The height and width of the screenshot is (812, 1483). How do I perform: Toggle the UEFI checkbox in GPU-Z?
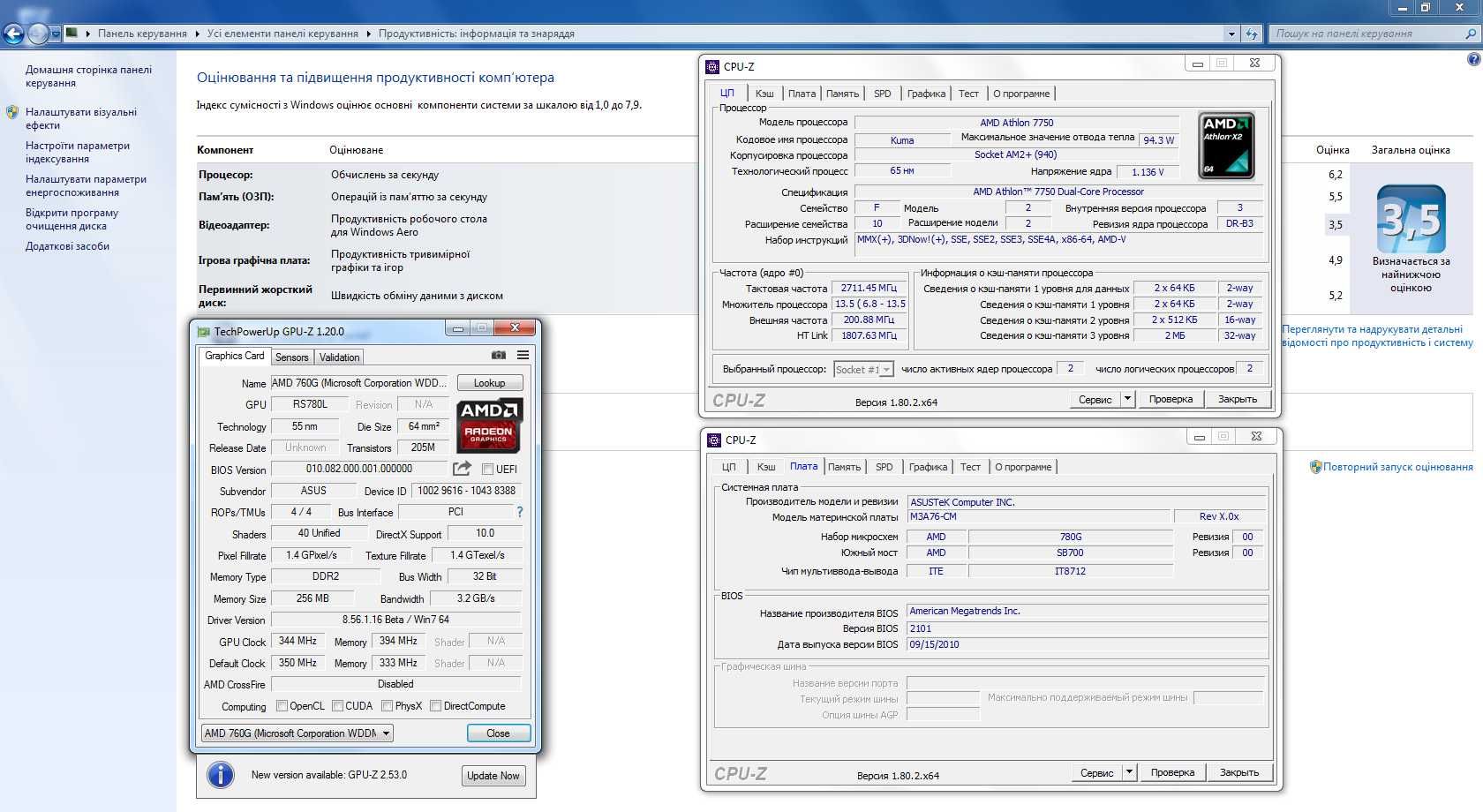[487, 469]
